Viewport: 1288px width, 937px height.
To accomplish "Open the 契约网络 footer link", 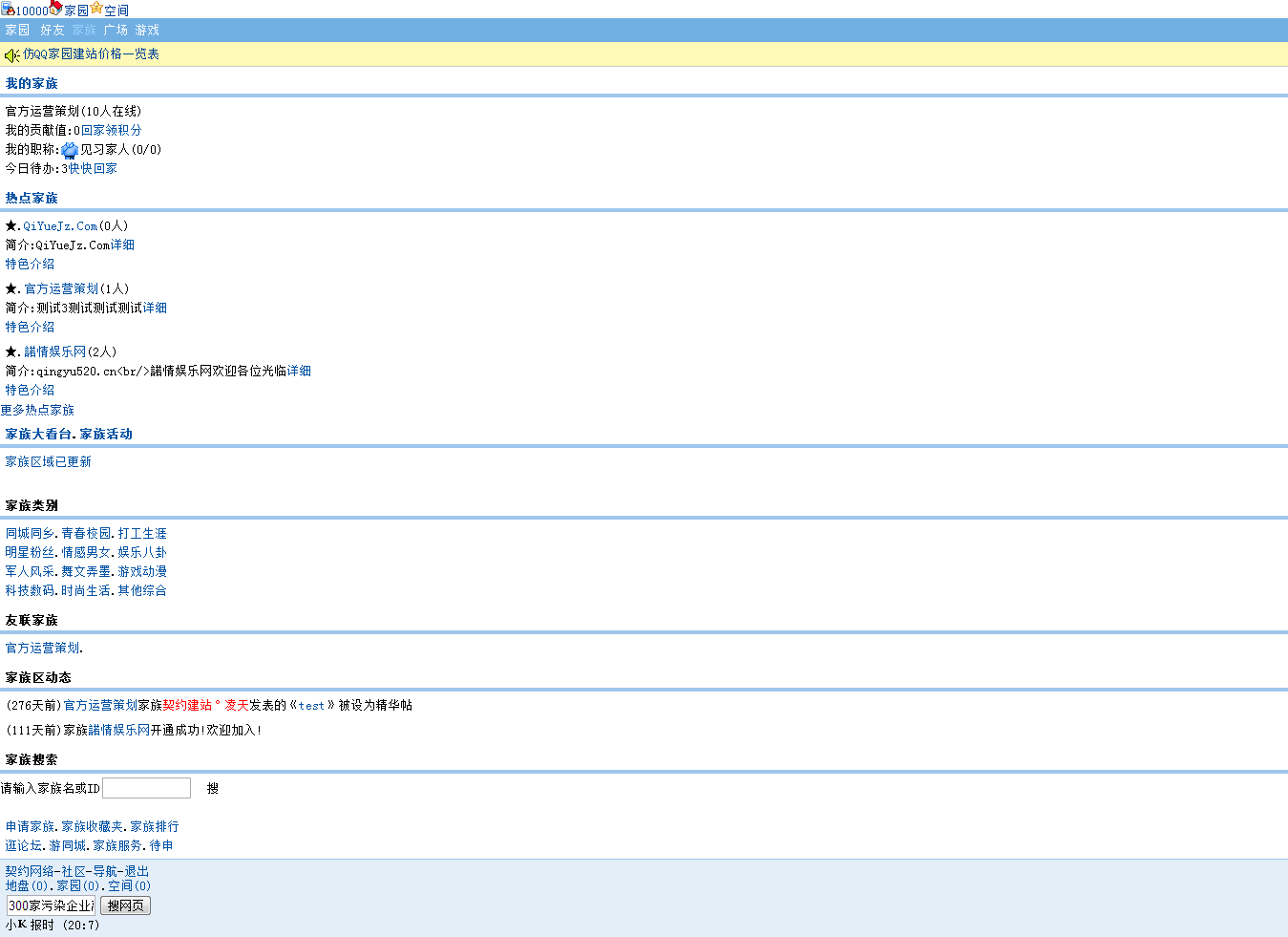I will [30, 872].
